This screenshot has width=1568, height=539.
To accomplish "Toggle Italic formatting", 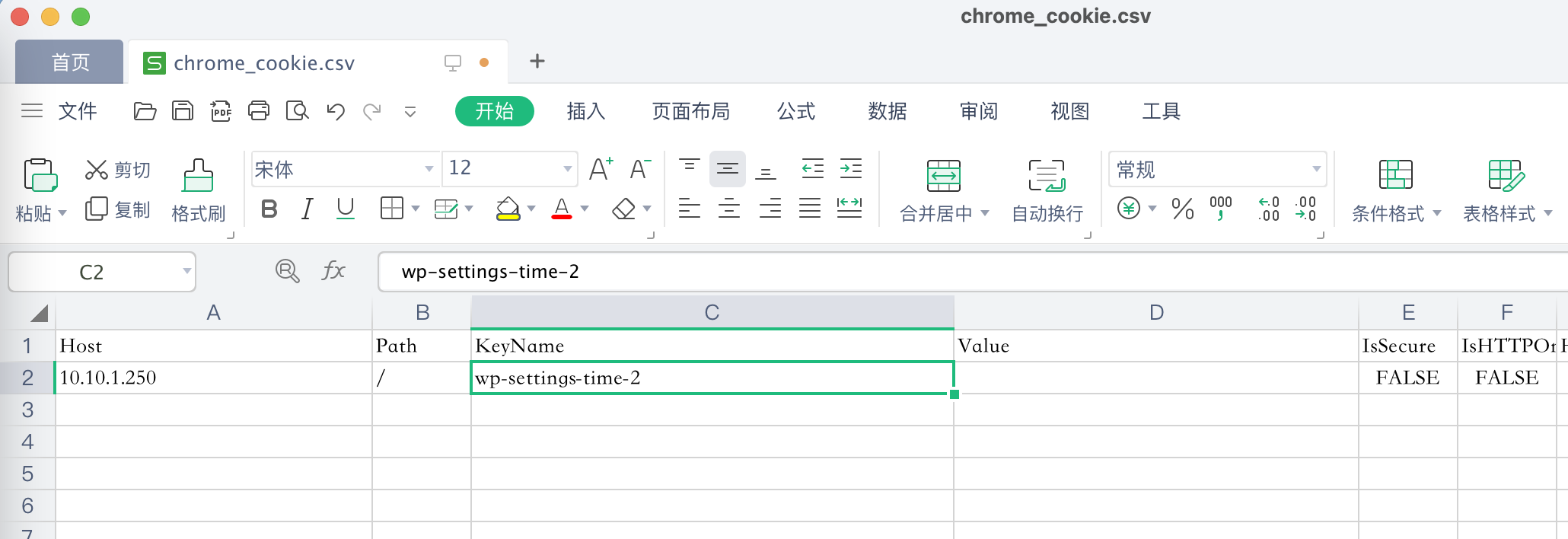I will point(307,209).
